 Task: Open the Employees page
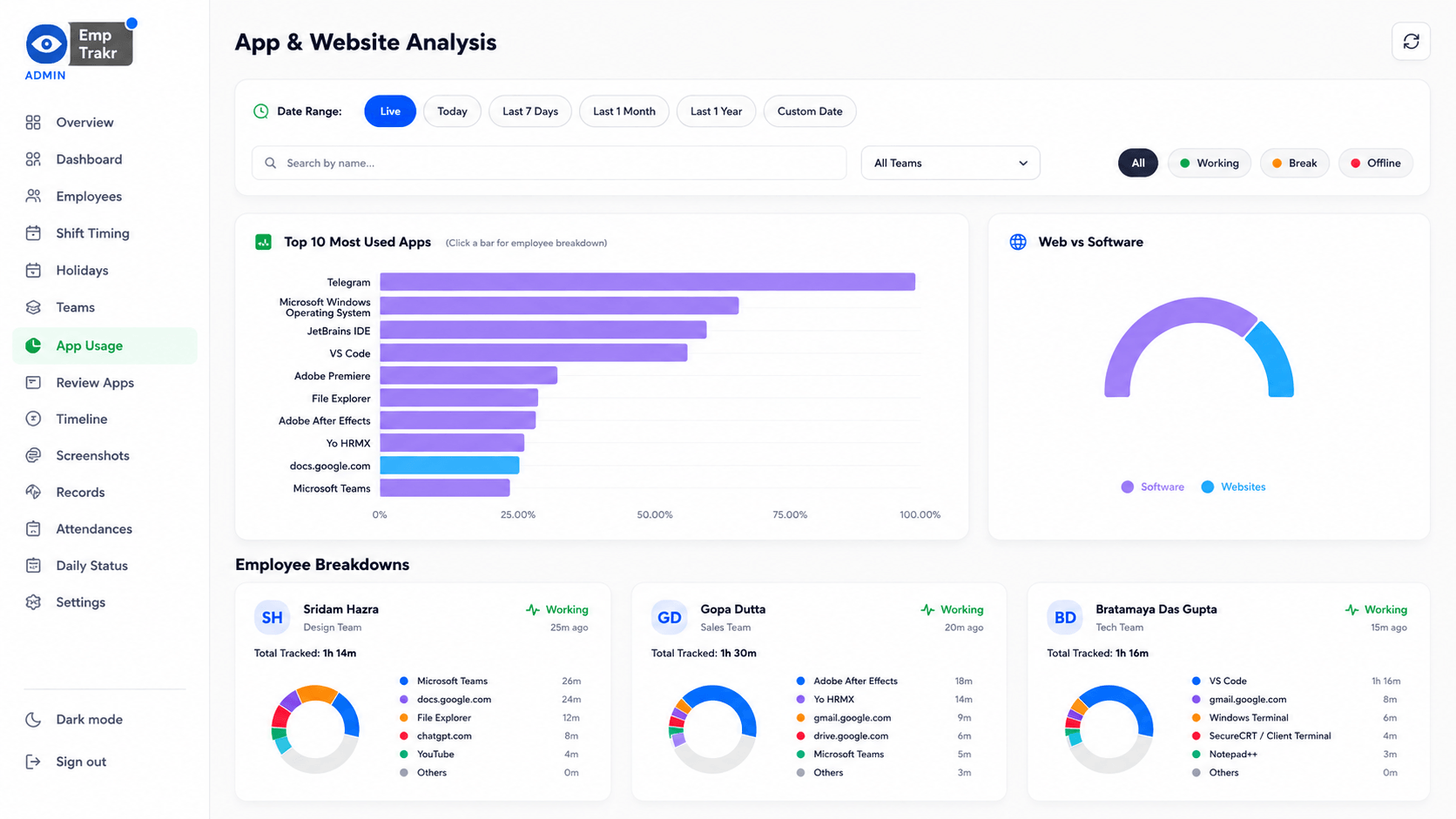point(104,197)
